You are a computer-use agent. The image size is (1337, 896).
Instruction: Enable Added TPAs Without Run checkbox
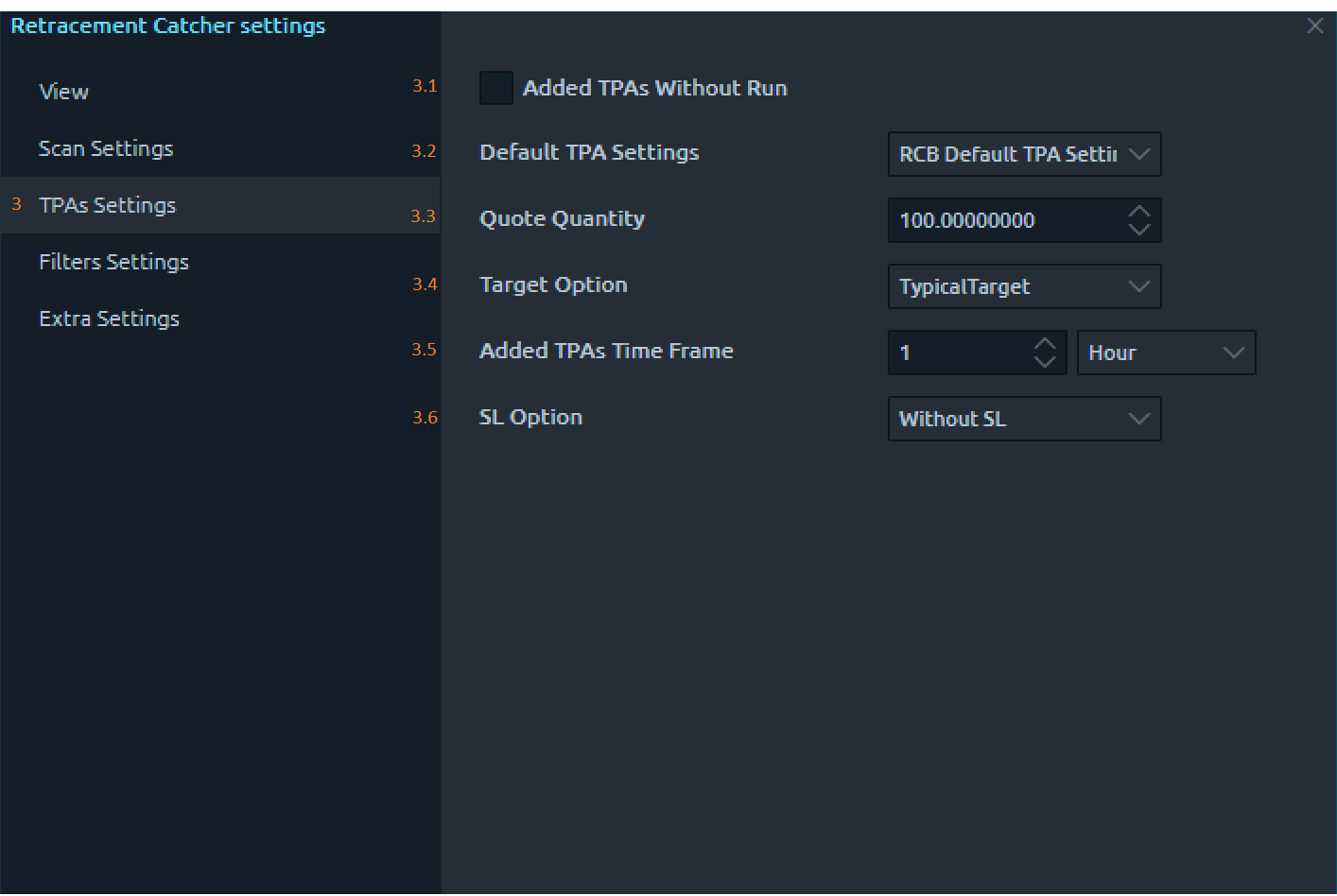point(496,88)
